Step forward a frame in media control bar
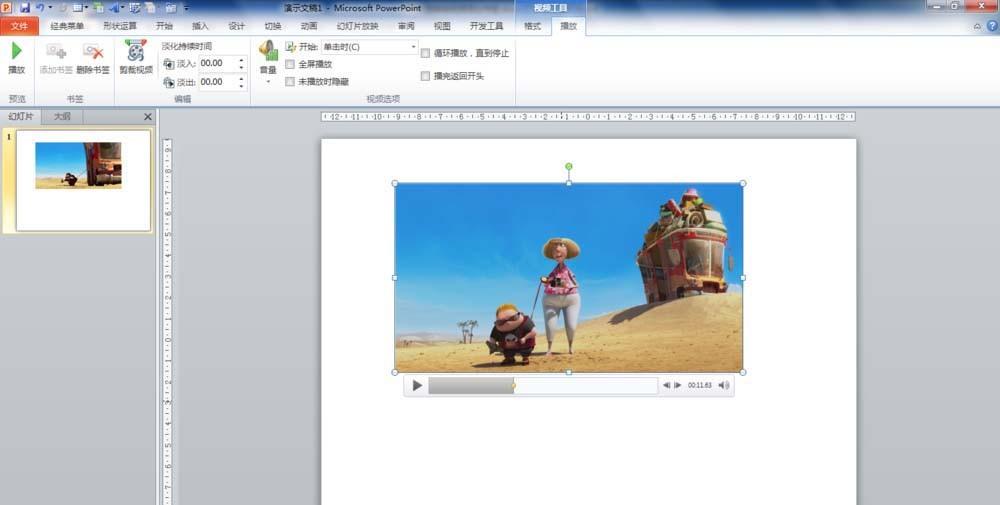The image size is (1000, 505). (678, 385)
